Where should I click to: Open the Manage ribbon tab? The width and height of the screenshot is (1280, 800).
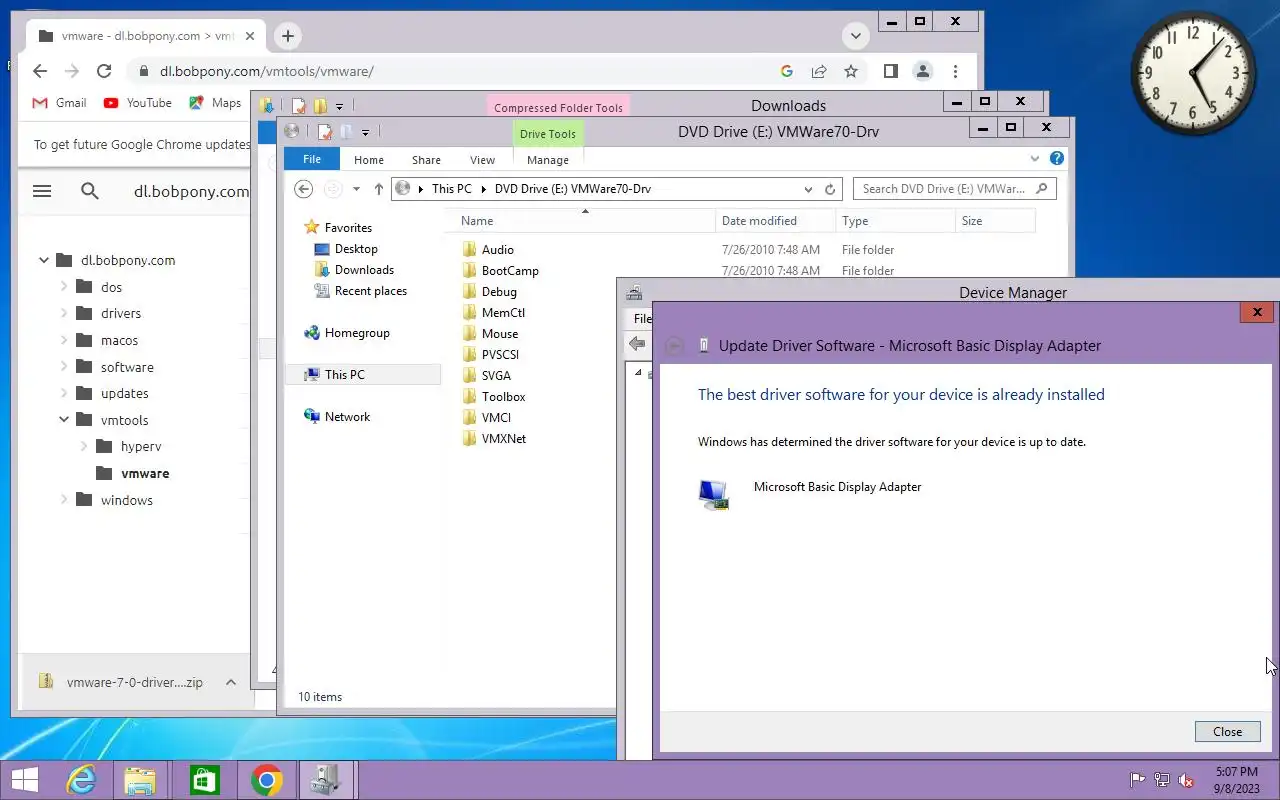(548, 160)
